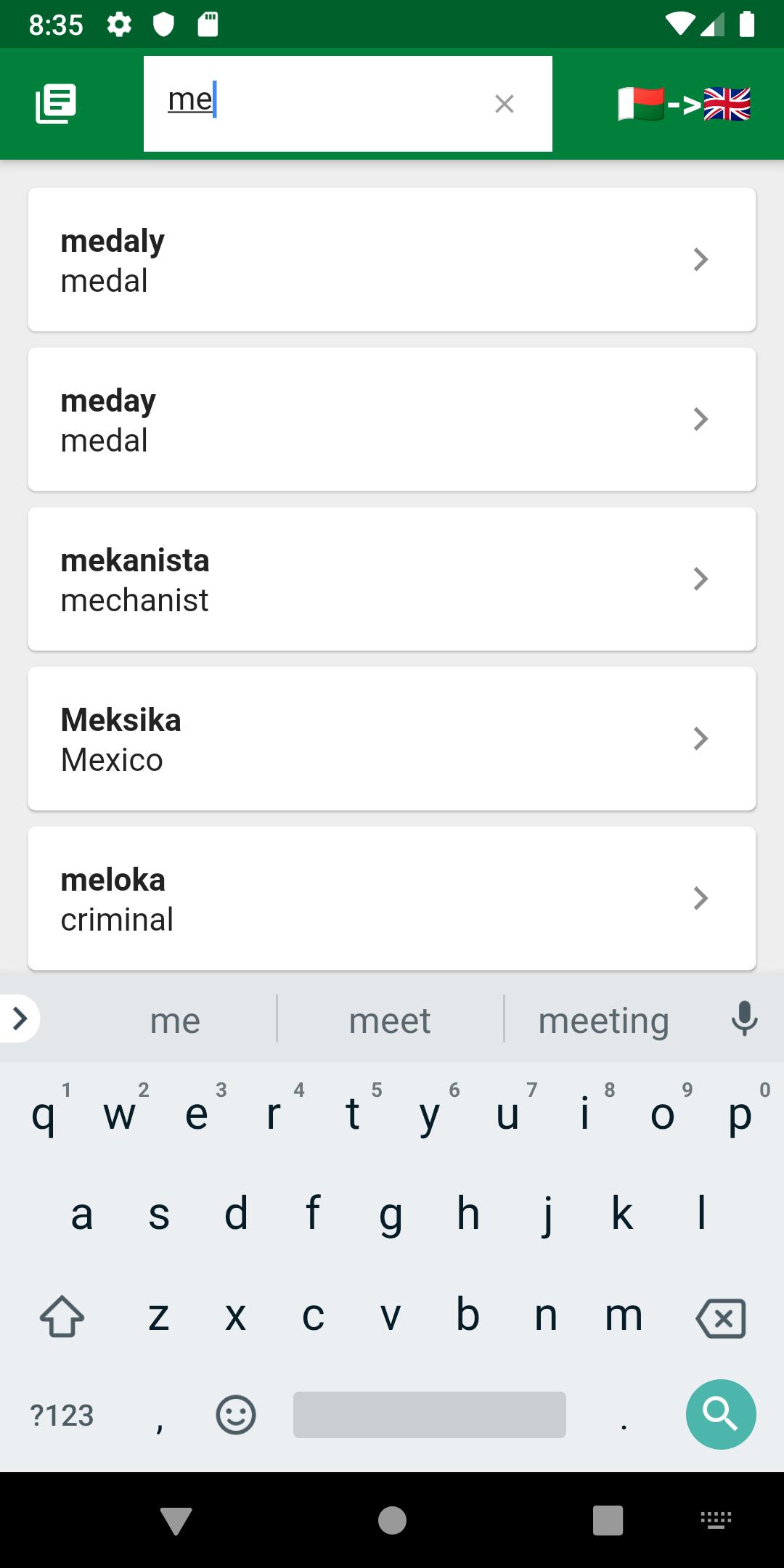Tap the teal search key on keyboard
This screenshot has width=784, height=1568.
click(721, 1414)
